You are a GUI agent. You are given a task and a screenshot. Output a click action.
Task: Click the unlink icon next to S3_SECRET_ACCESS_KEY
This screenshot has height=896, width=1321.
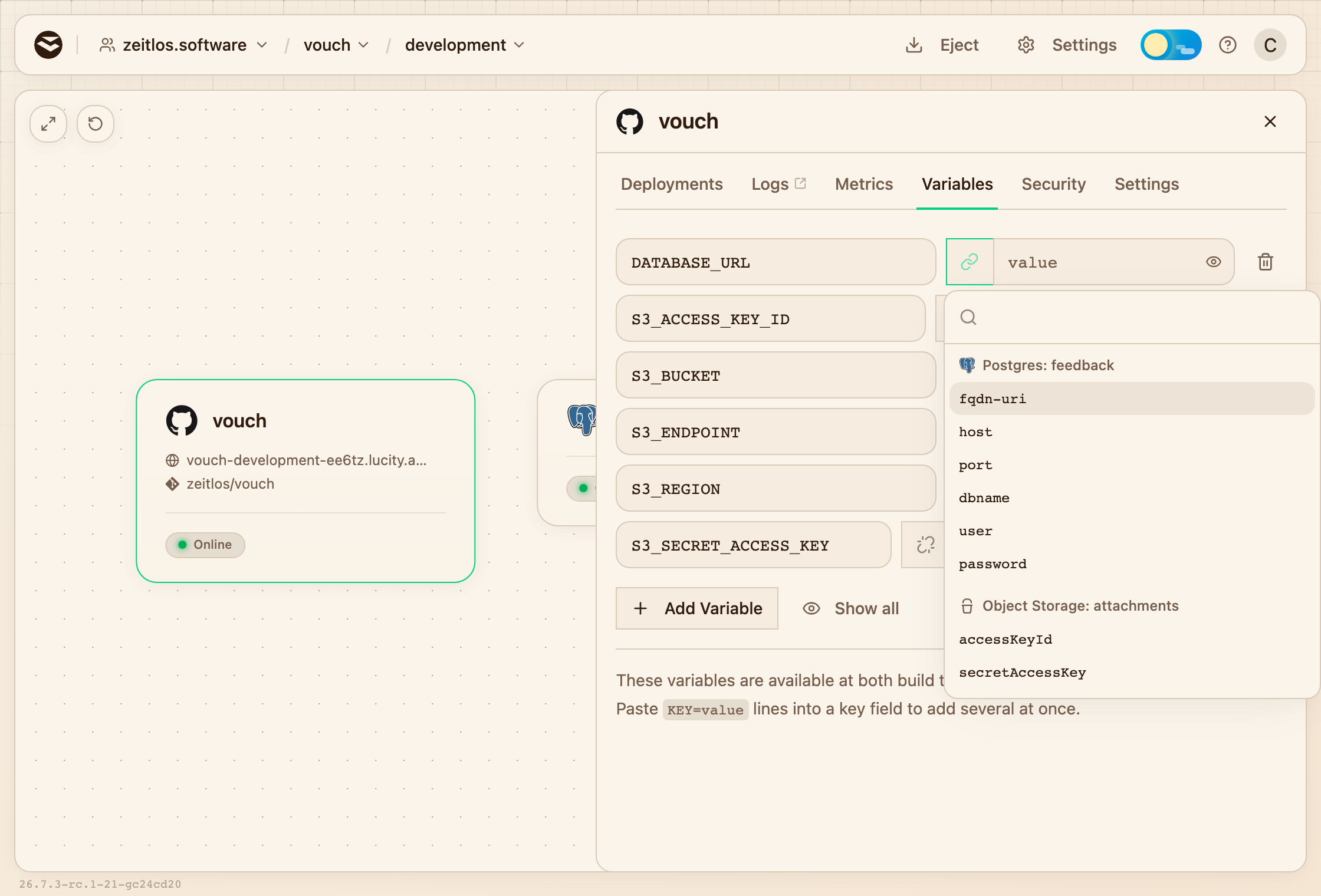click(x=925, y=545)
